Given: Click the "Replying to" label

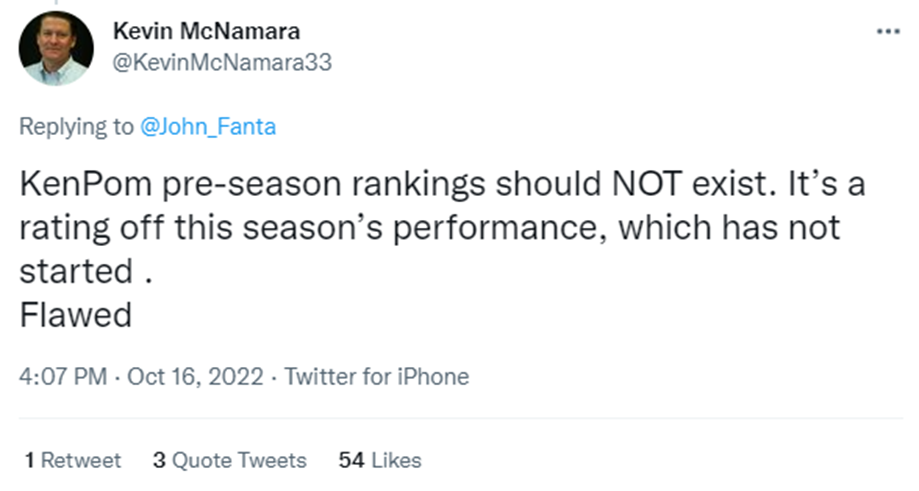Looking at the screenshot, I should pyautogui.click(x=76, y=127).
